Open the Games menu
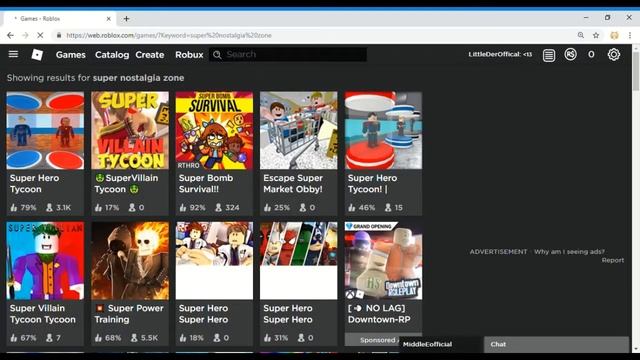Image resolution: width=640 pixels, height=360 pixels. click(71, 55)
